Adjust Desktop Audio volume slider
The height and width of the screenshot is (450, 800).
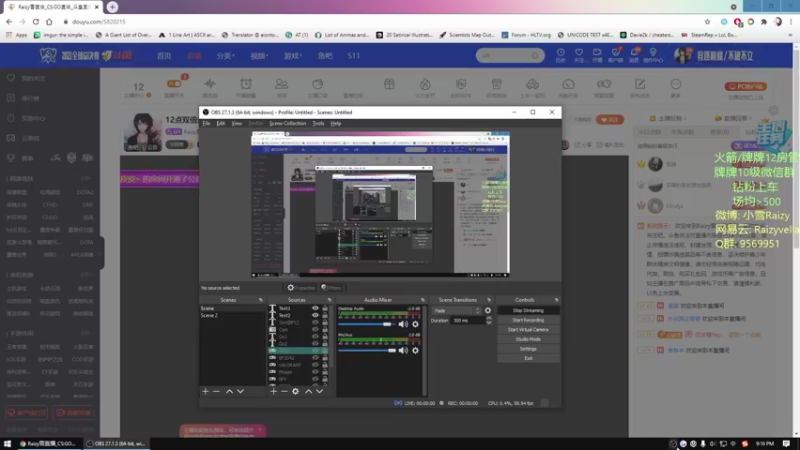367,324
